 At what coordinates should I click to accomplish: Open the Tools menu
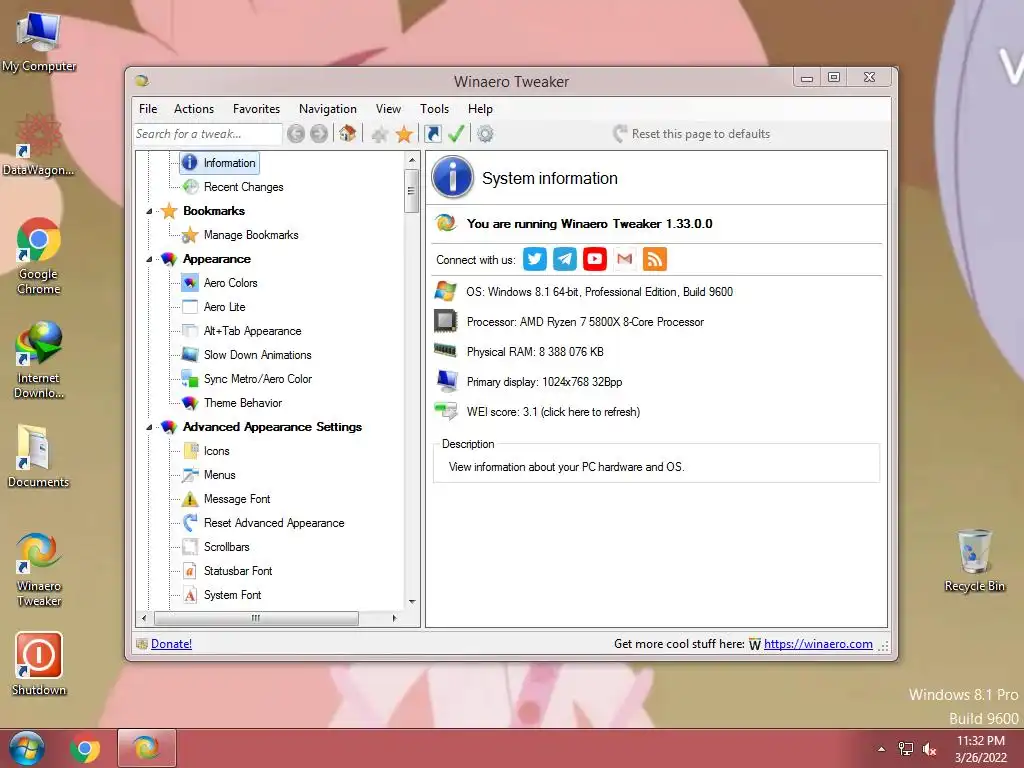tap(434, 109)
